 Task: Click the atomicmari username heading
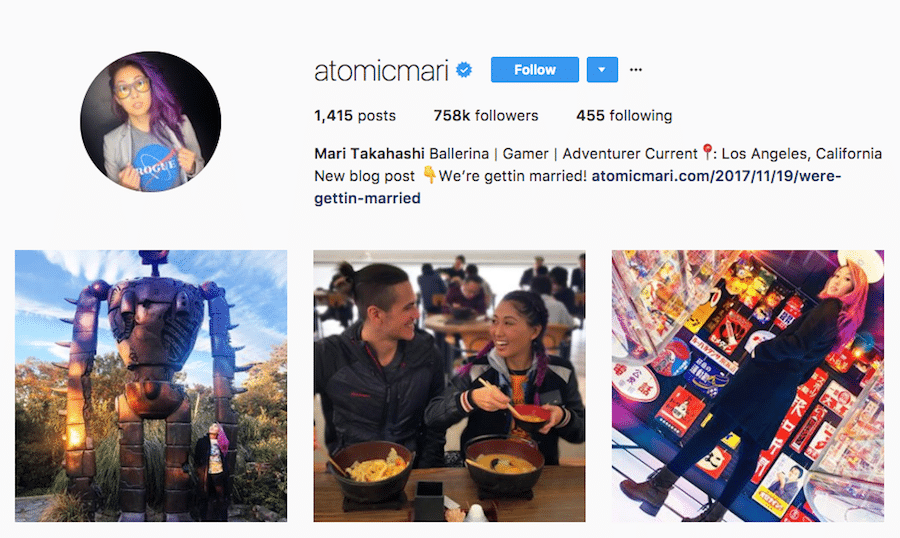coord(381,70)
